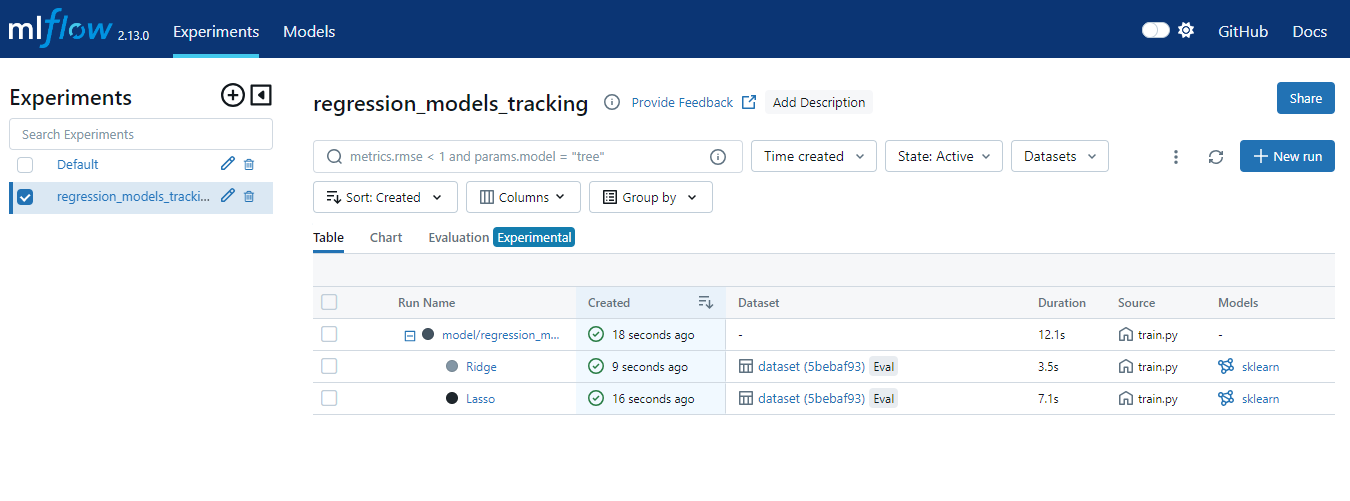Open the GitHub link
The height and width of the screenshot is (501, 1350).
point(1243,31)
